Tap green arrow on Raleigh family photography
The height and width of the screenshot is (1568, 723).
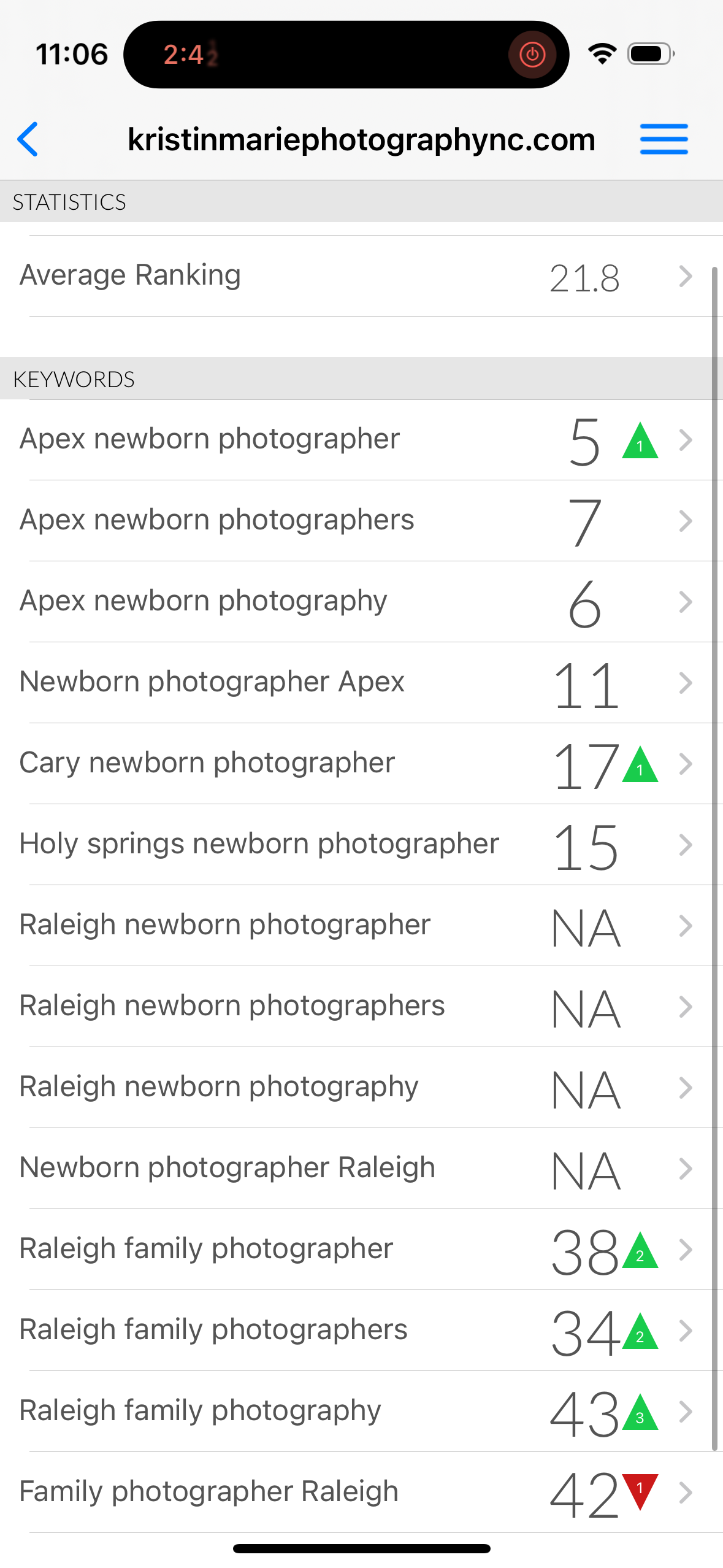(640, 1413)
